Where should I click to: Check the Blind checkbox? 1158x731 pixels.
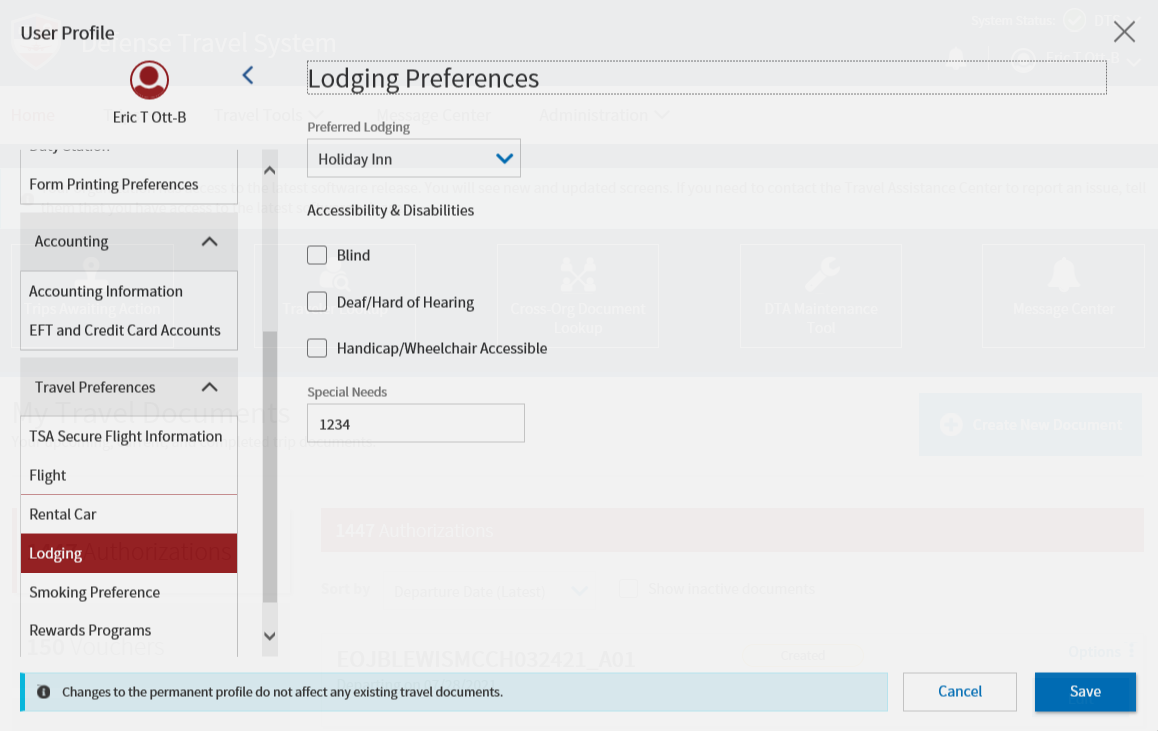pos(317,255)
